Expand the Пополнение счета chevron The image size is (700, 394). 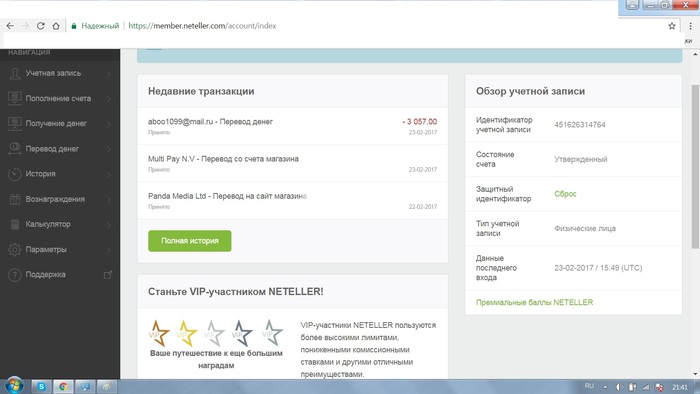pyautogui.click(x=108, y=99)
